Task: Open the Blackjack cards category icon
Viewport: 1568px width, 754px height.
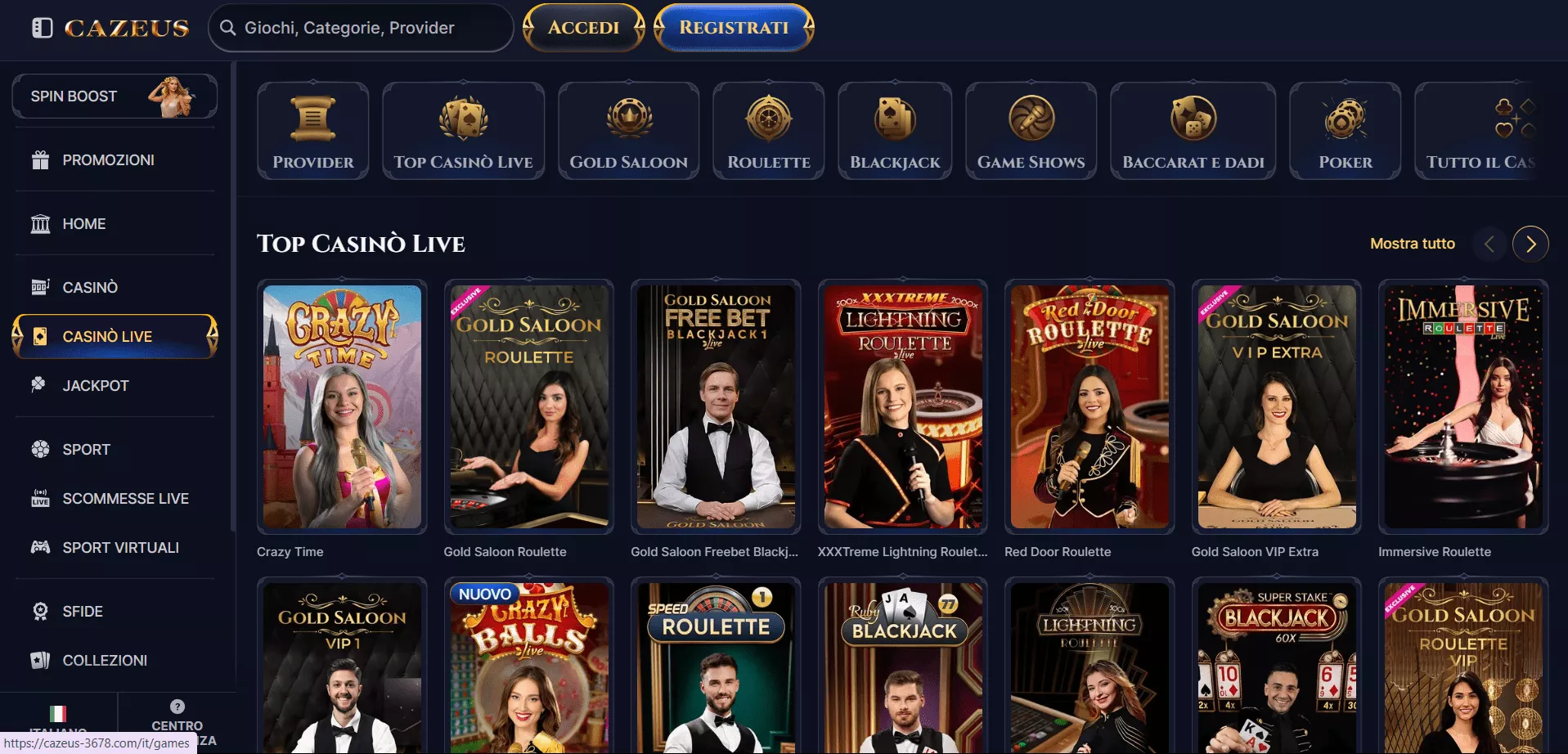Action: 894,119
